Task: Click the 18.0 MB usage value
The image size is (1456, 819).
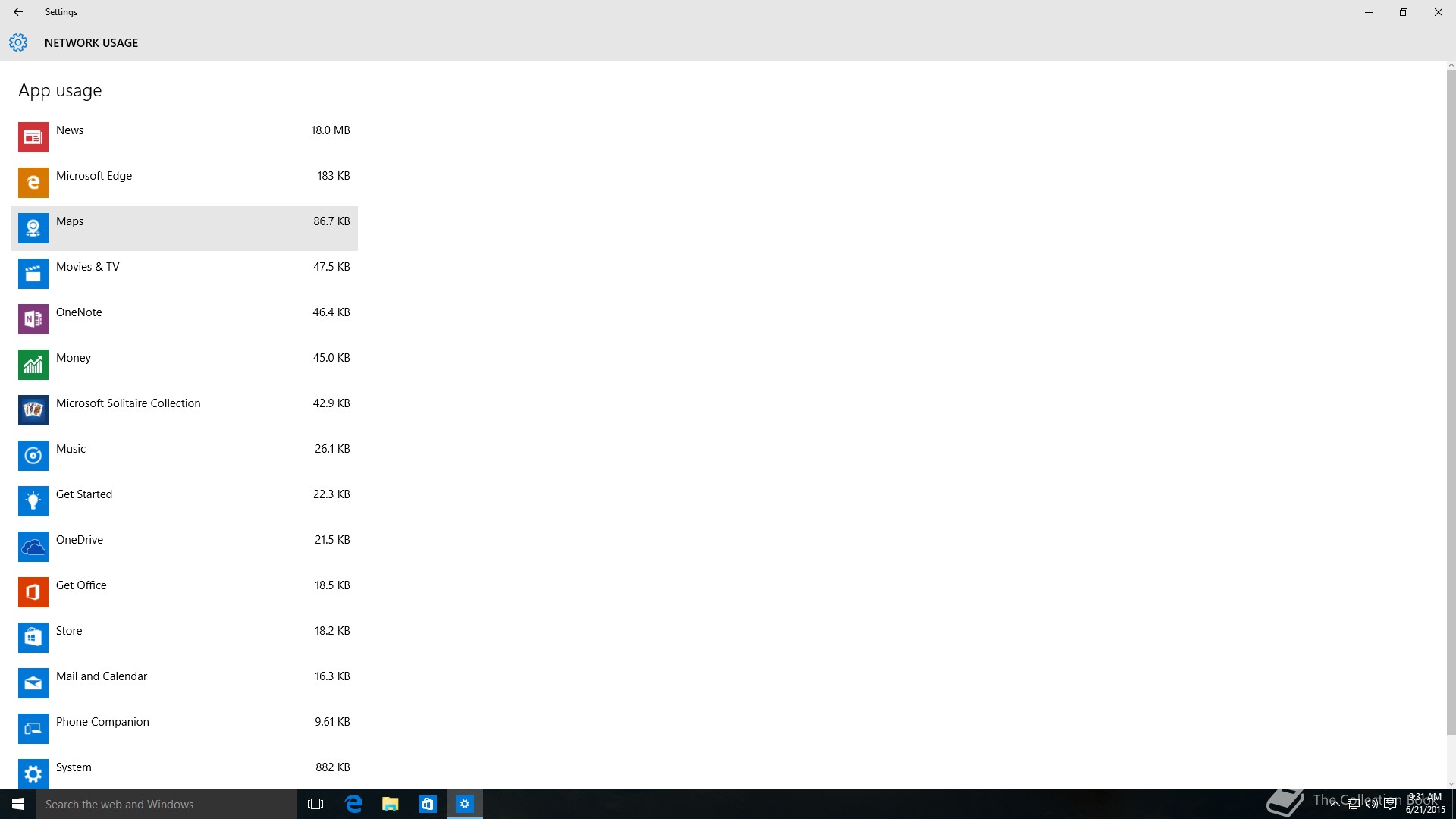Action: [x=331, y=130]
